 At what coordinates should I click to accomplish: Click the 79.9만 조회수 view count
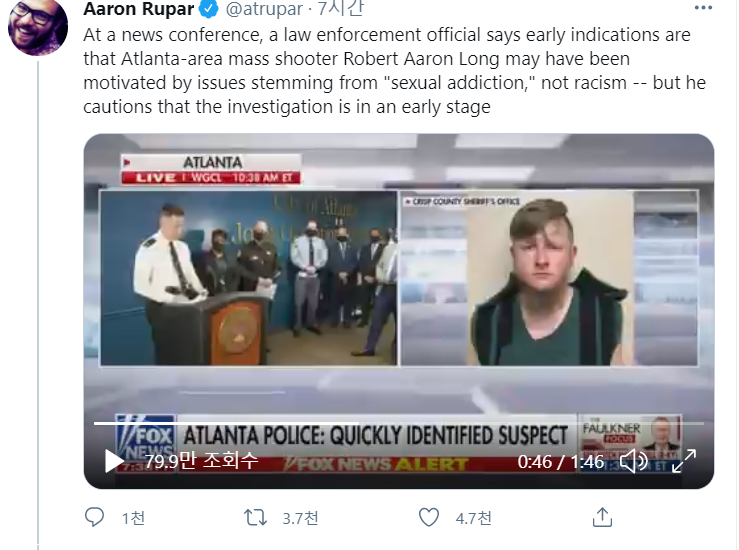tap(201, 461)
